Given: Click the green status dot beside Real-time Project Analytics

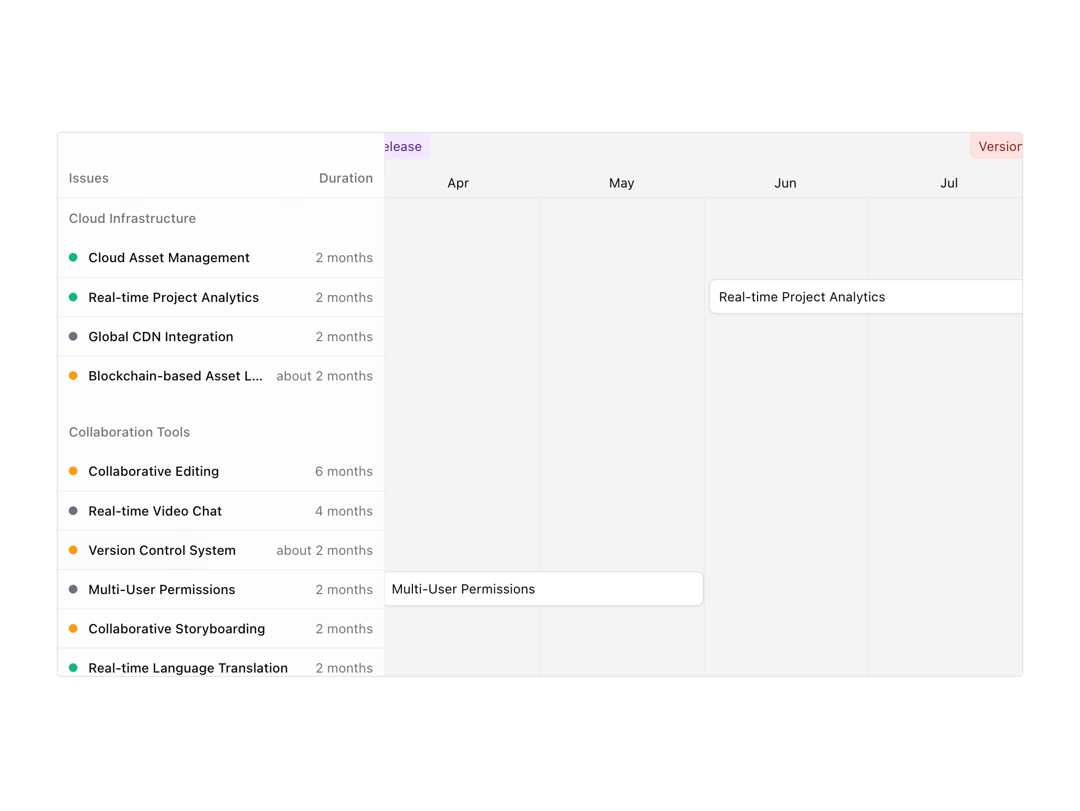Looking at the screenshot, I should (x=73, y=297).
